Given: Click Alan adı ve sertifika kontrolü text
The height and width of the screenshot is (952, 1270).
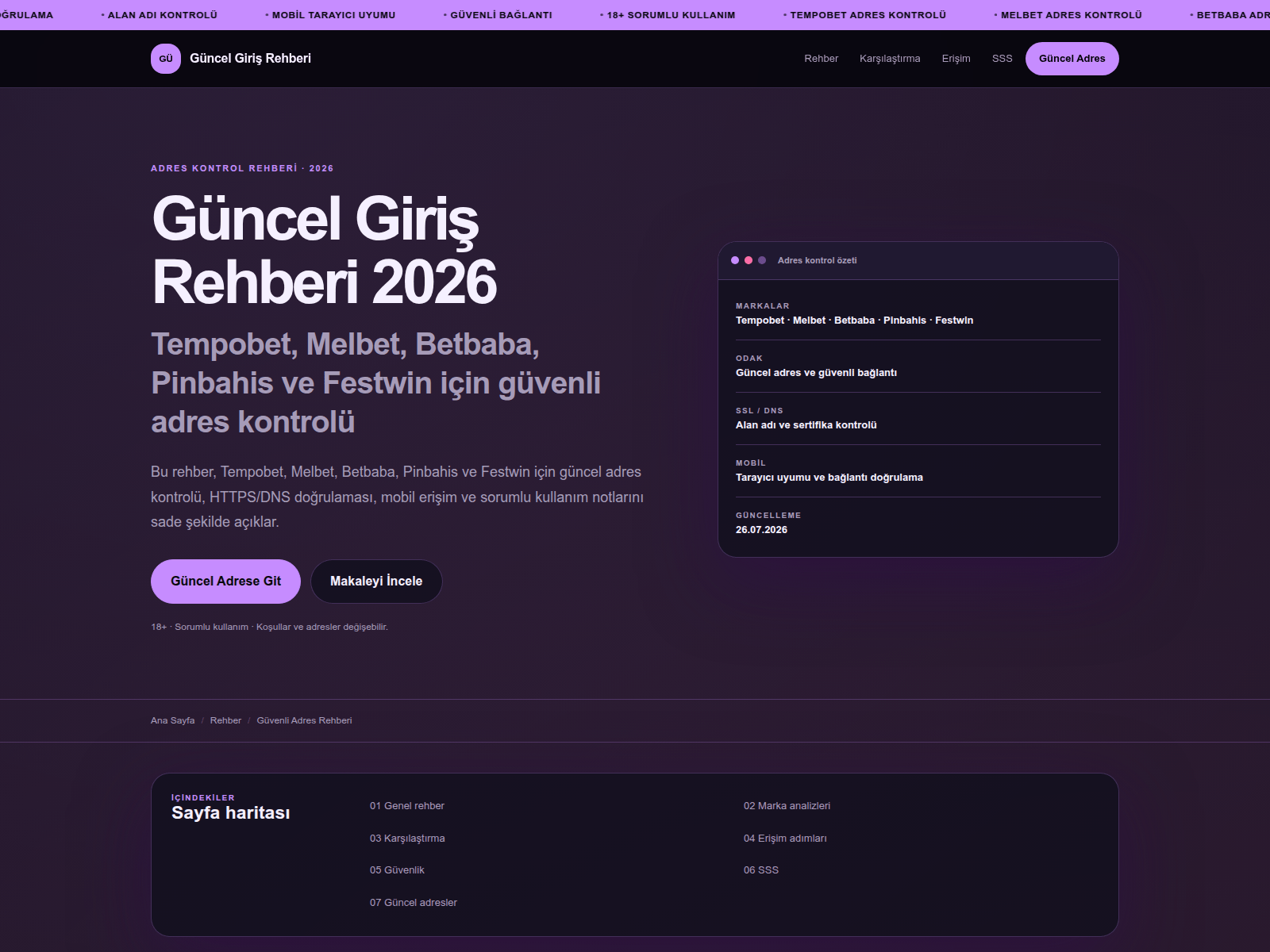Looking at the screenshot, I should pos(806,425).
